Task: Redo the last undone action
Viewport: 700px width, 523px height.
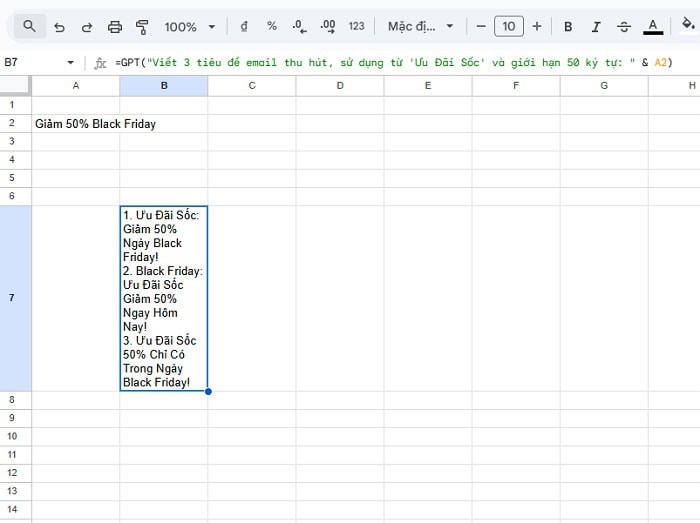Action: [86, 26]
